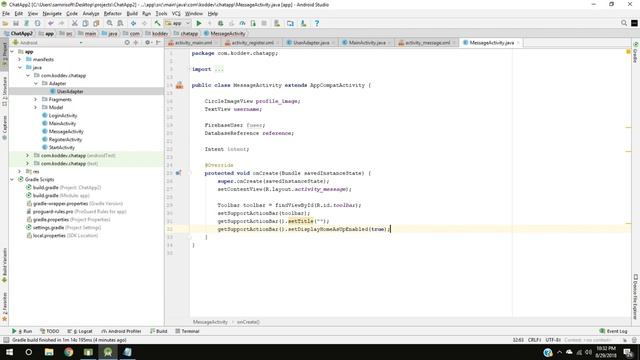
Task: Click the override gutter icon beside onCreate
Action: coord(178,173)
